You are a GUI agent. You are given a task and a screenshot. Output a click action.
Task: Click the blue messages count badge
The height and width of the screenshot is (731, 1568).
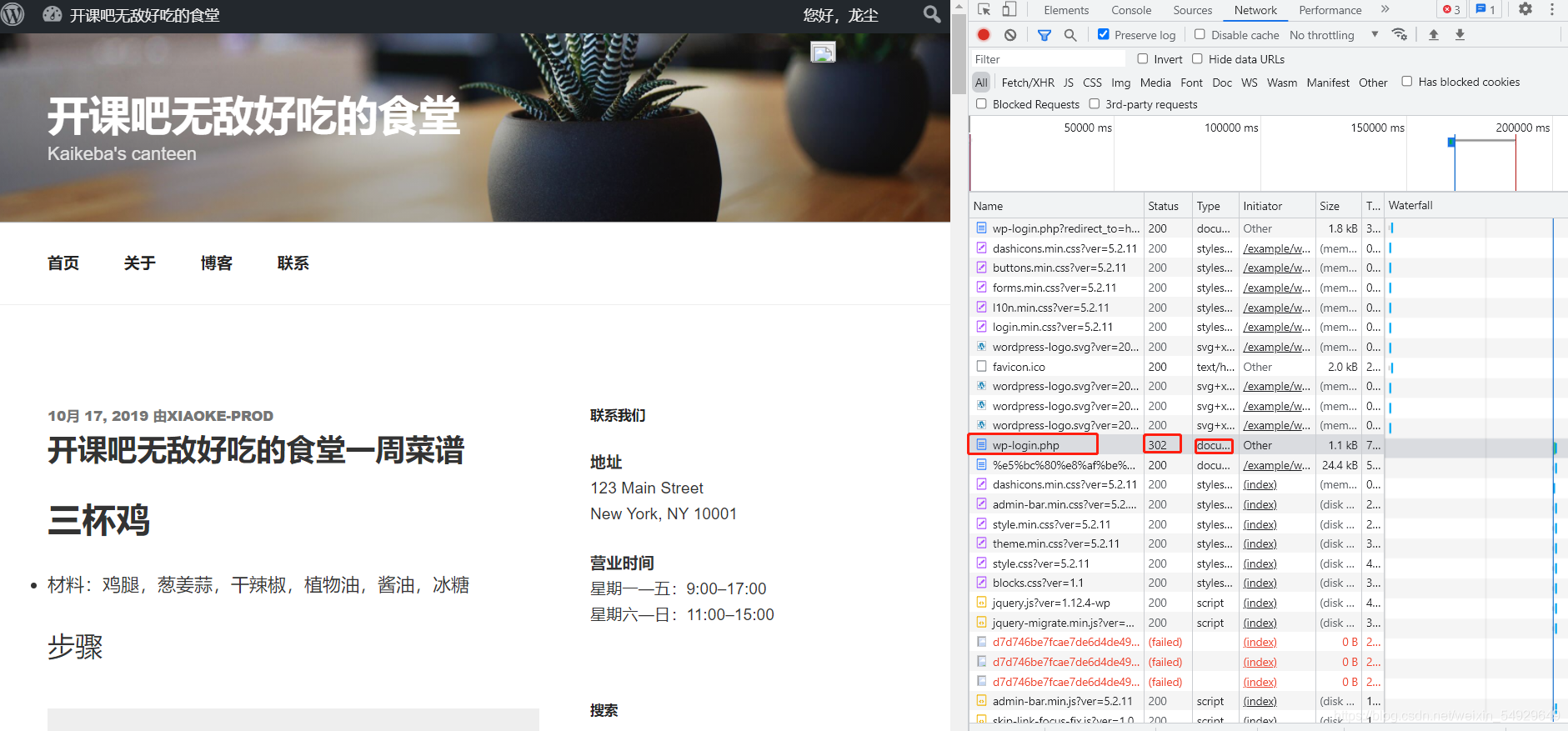1486,9
